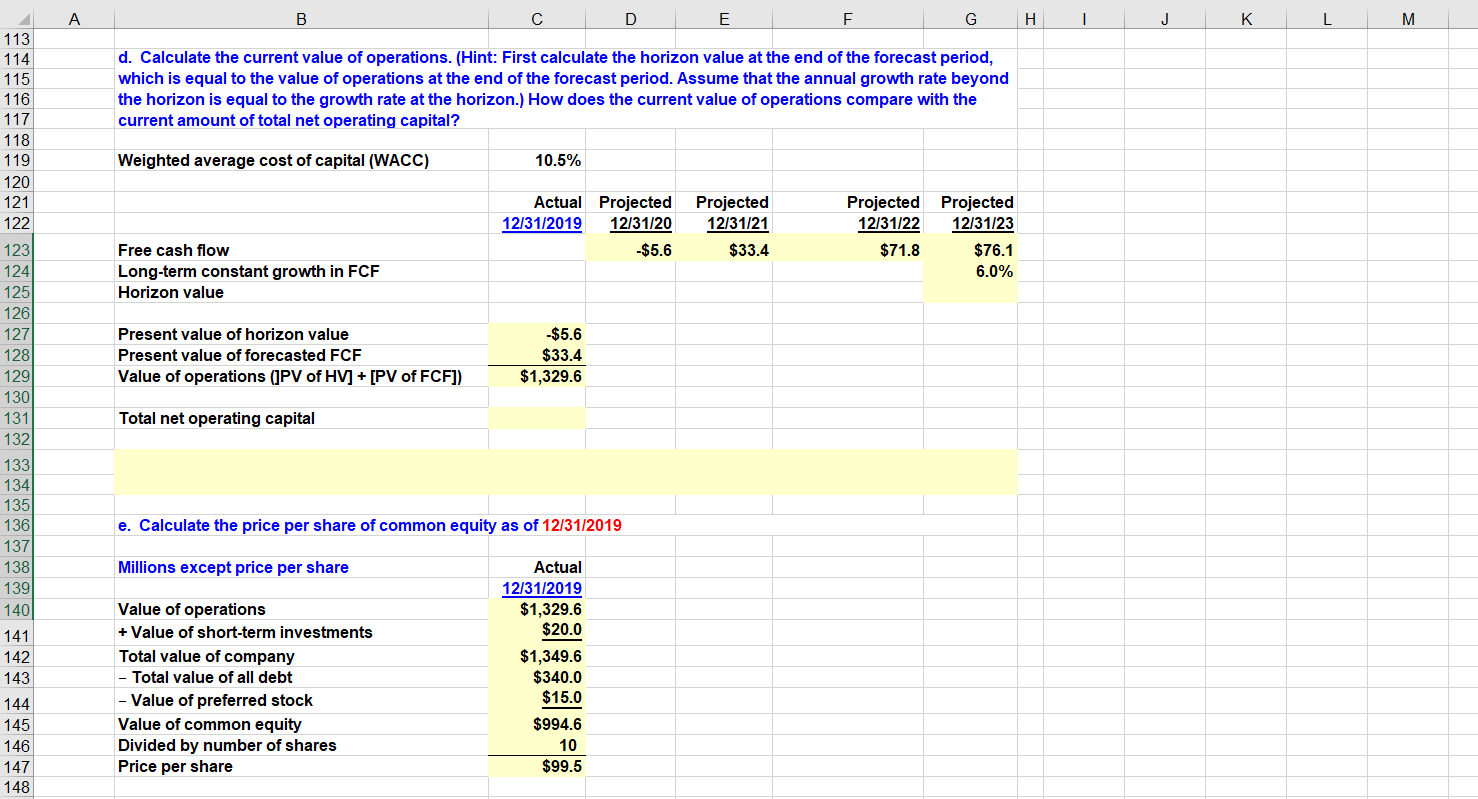1478x799 pixels.
Task: Select the Price per share value $99.5
Action: (x=537, y=767)
